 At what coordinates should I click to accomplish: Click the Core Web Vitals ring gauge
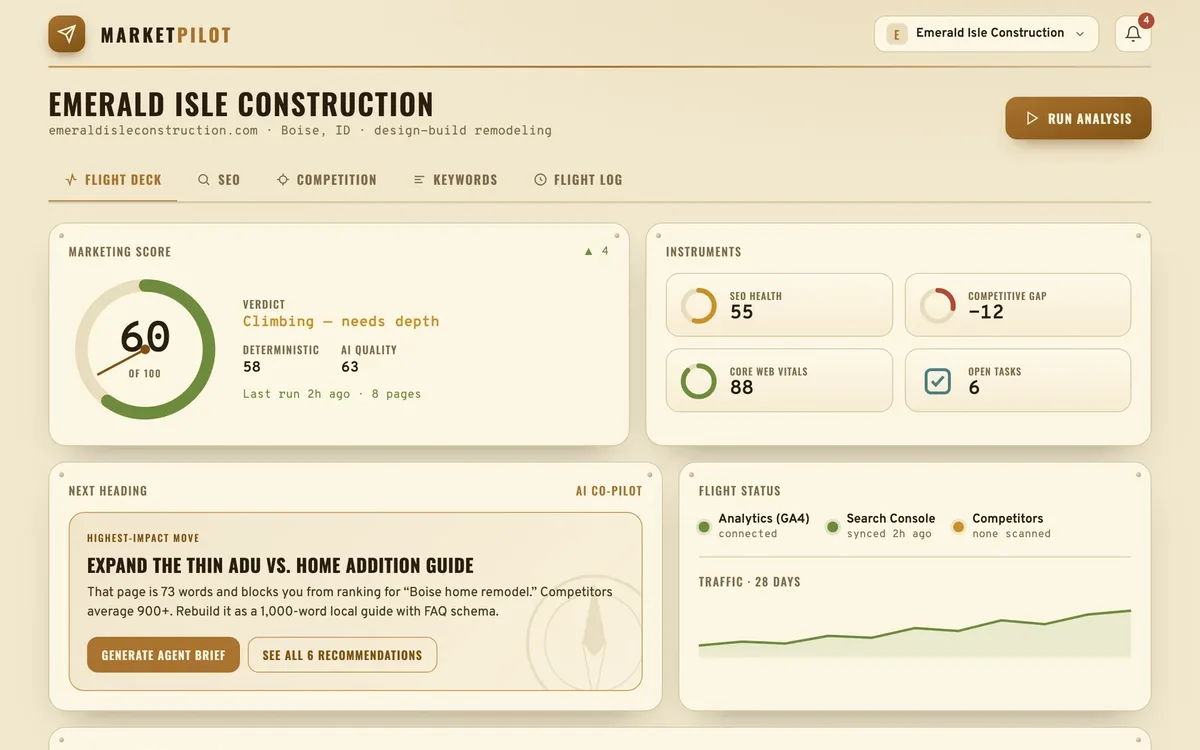click(698, 381)
